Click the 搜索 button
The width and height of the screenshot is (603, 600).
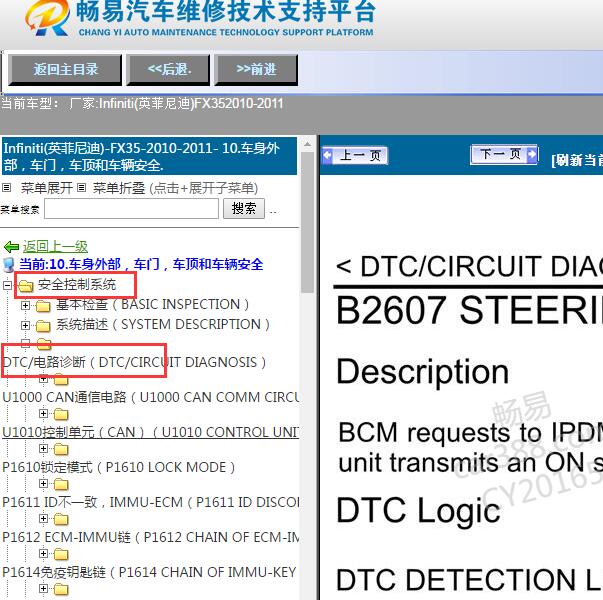(244, 208)
